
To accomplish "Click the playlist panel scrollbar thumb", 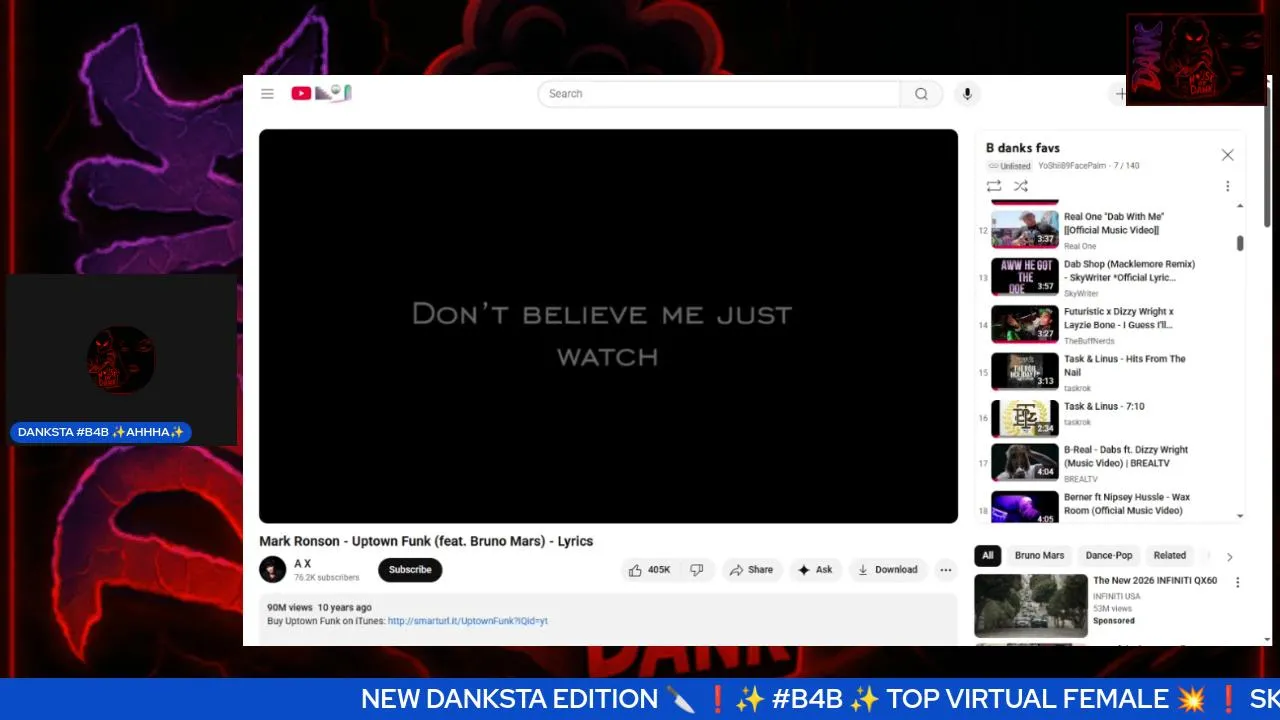I will [x=1240, y=243].
